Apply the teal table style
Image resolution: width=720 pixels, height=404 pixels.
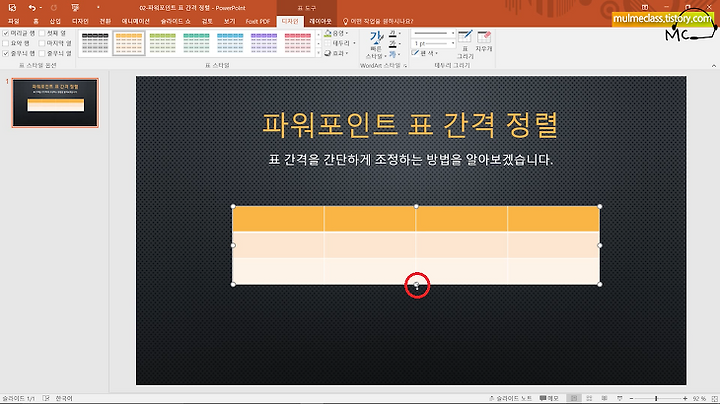[x=197, y=43]
